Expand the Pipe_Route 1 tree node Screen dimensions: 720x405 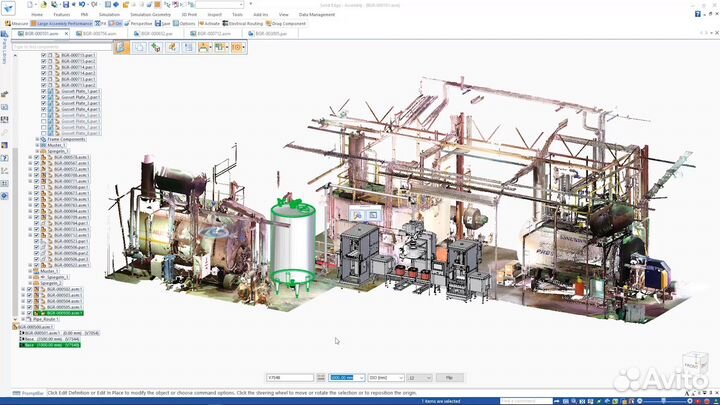(22, 319)
